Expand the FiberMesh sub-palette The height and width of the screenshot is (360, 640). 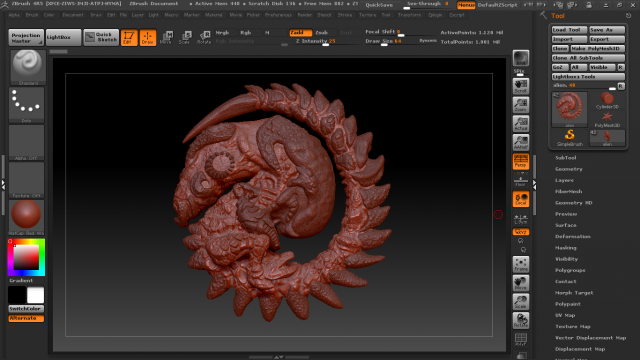(569, 191)
